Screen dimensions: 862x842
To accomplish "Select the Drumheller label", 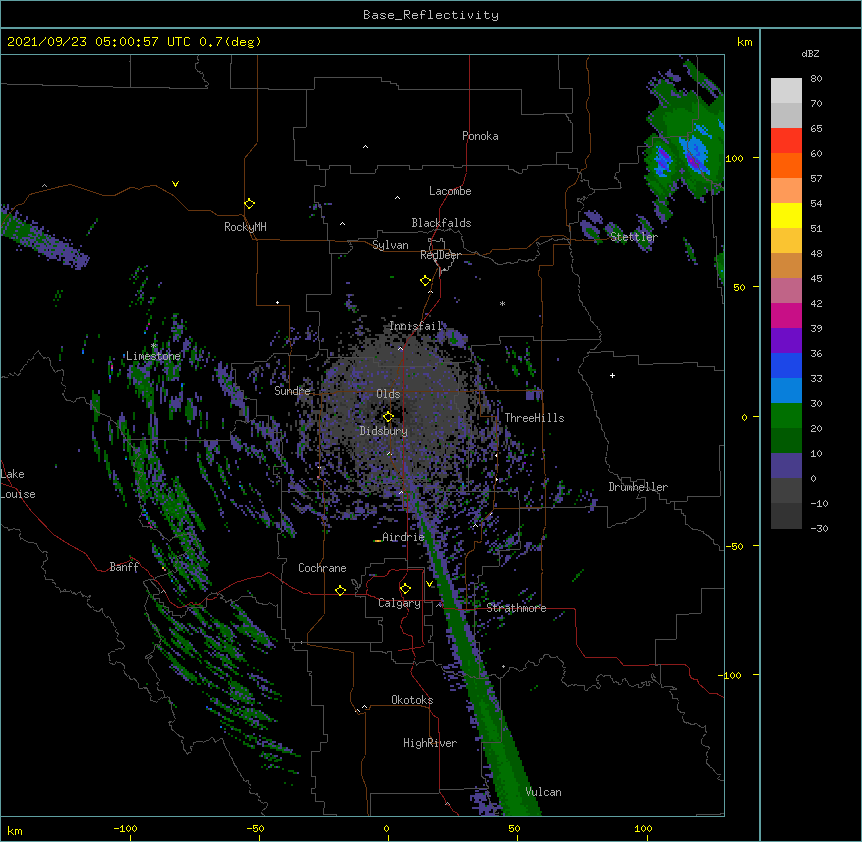I will pos(638,487).
